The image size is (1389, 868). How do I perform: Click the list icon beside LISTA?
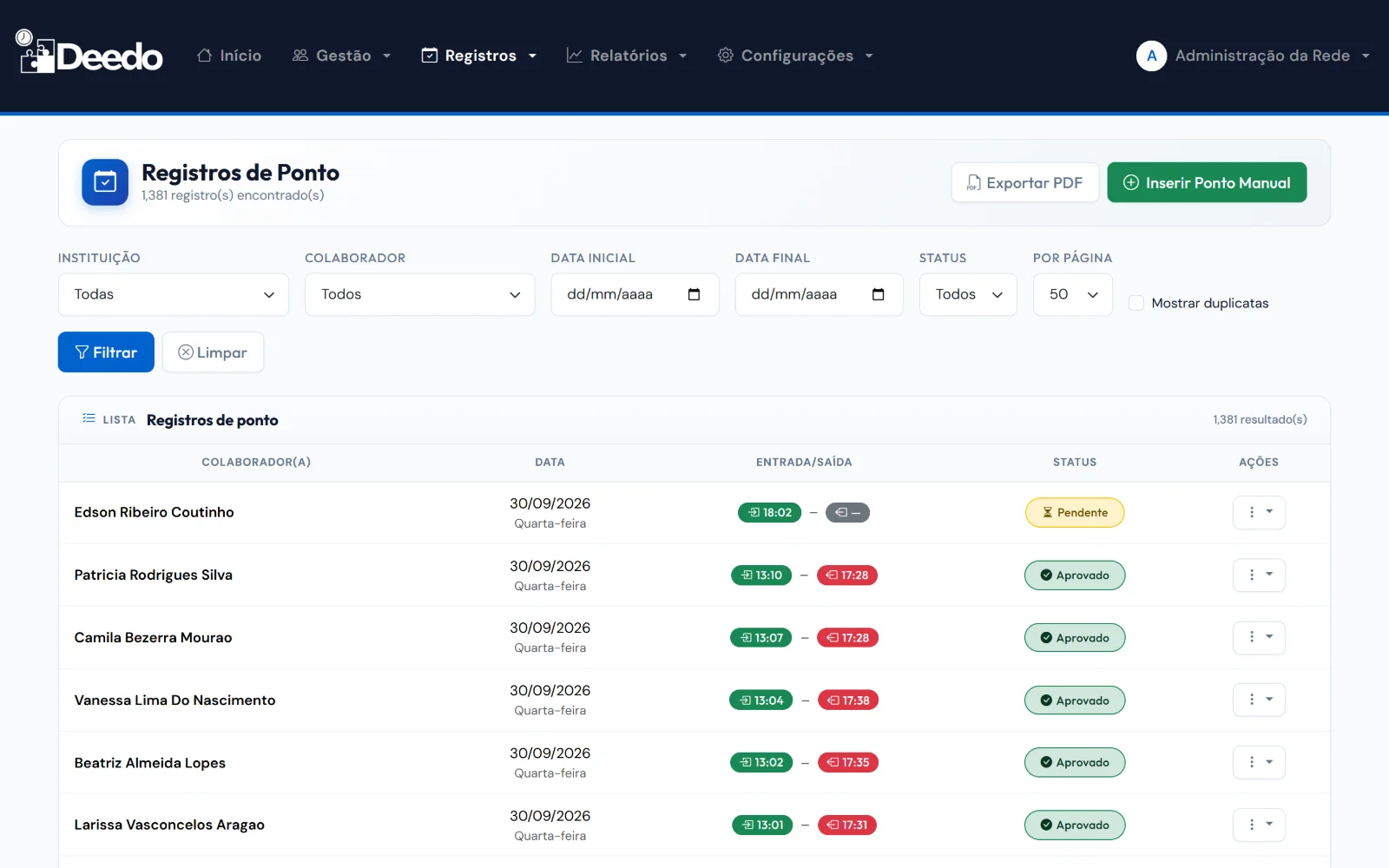[89, 418]
